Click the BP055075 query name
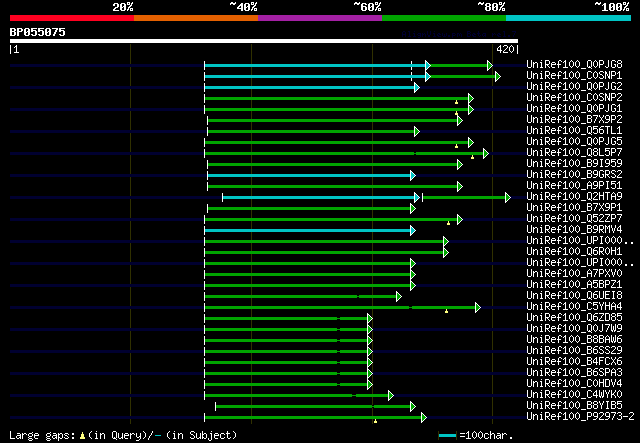This screenshot has height=443, width=640. [38, 32]
